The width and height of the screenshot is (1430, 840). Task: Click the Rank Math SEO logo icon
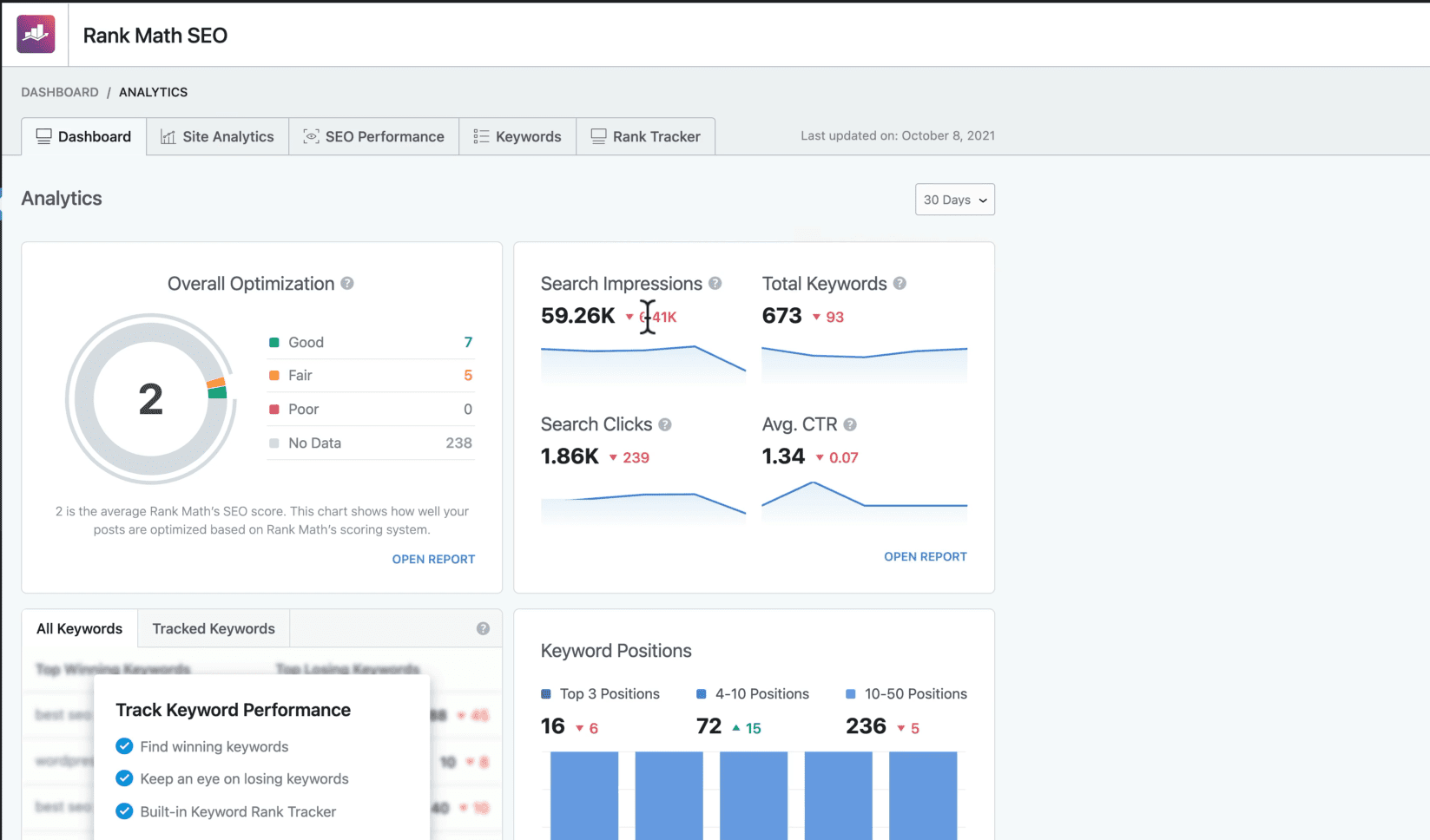(36, 35)
